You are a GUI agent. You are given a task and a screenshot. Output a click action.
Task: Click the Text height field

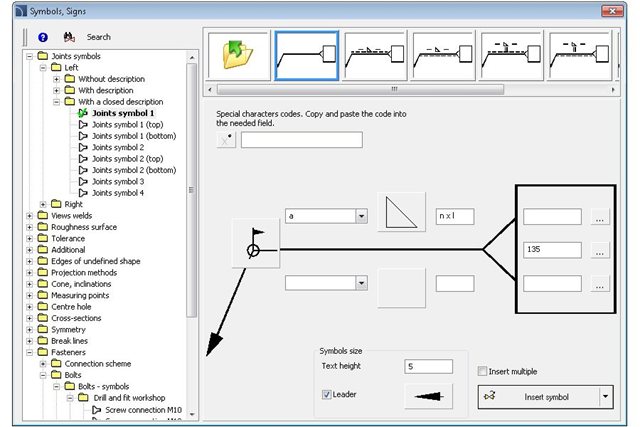(429, 367)
